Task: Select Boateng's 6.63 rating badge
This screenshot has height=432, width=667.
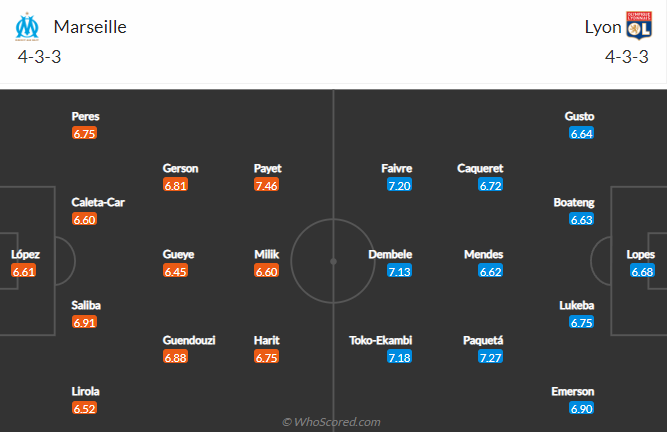Action: (x=581, y=220)
